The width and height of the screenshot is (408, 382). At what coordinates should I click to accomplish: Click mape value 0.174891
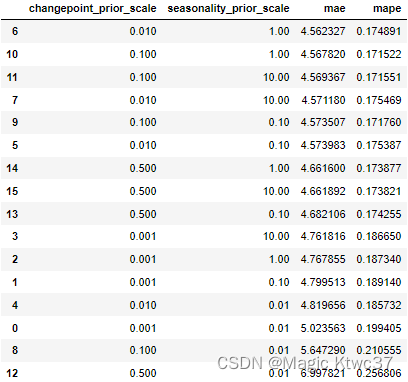(379, 31)
